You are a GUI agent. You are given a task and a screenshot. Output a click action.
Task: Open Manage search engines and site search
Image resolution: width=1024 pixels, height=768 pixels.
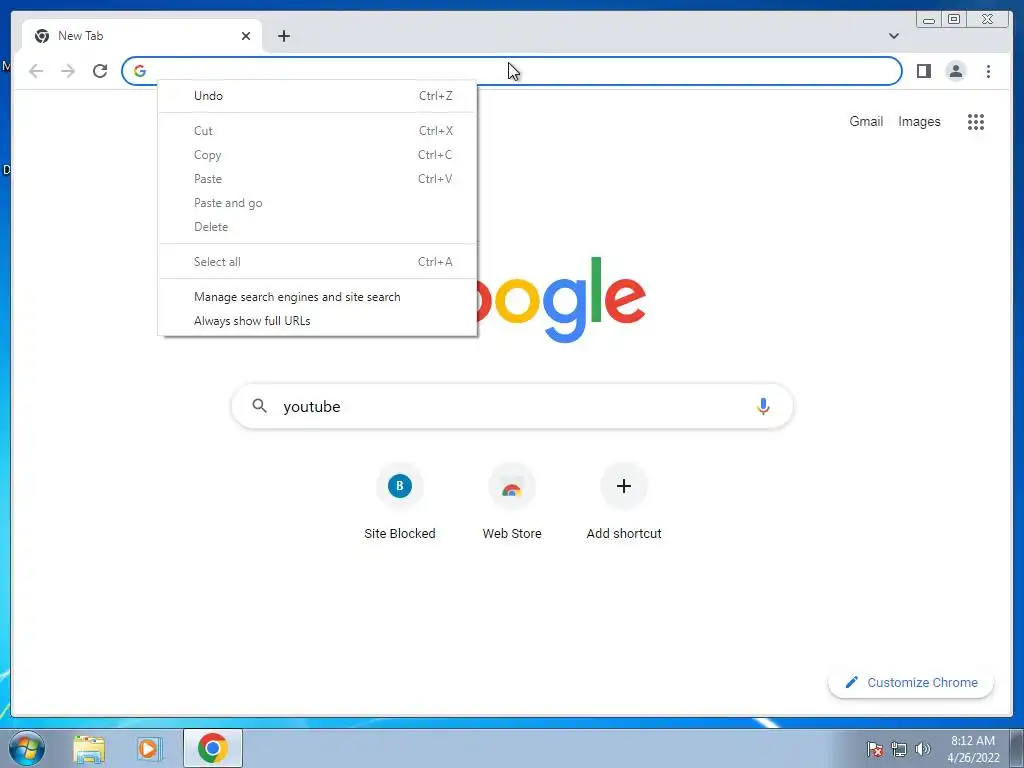coord(317,297)
